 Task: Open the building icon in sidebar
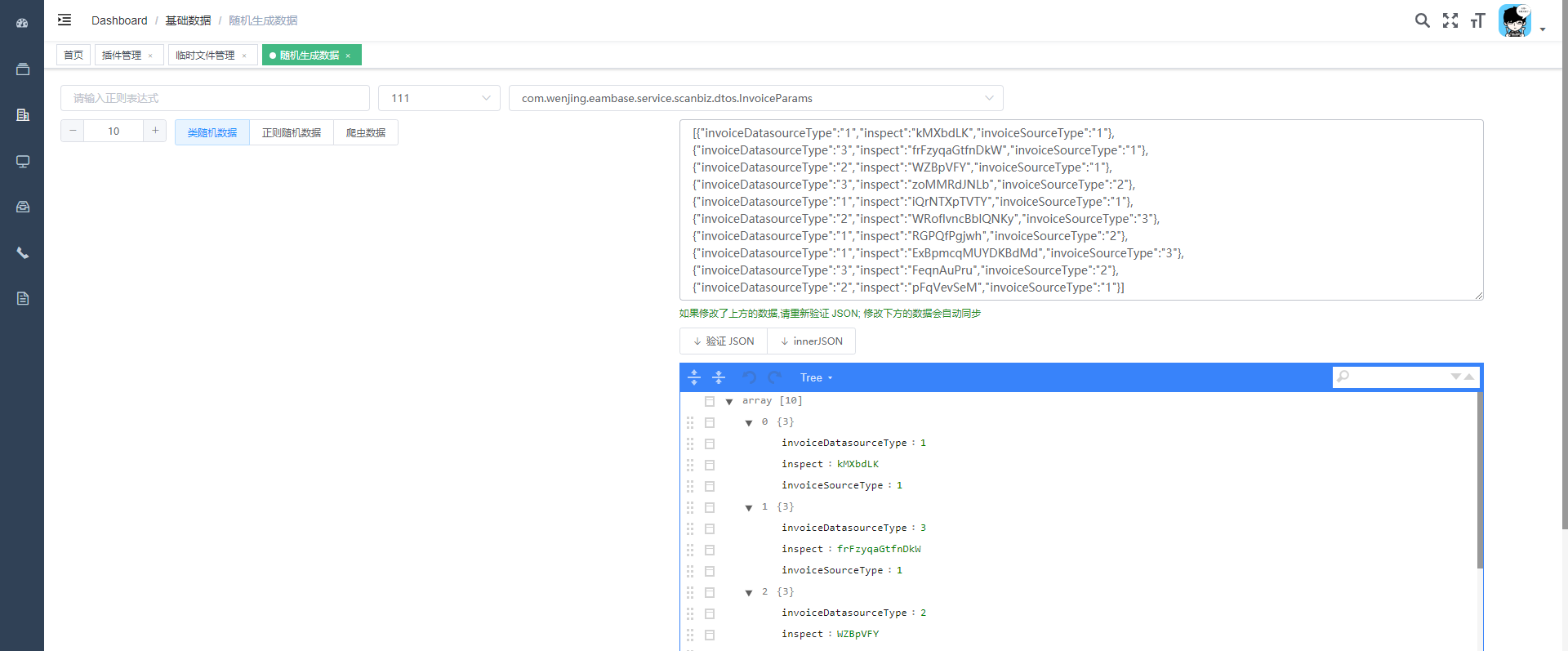click(23, 115)
